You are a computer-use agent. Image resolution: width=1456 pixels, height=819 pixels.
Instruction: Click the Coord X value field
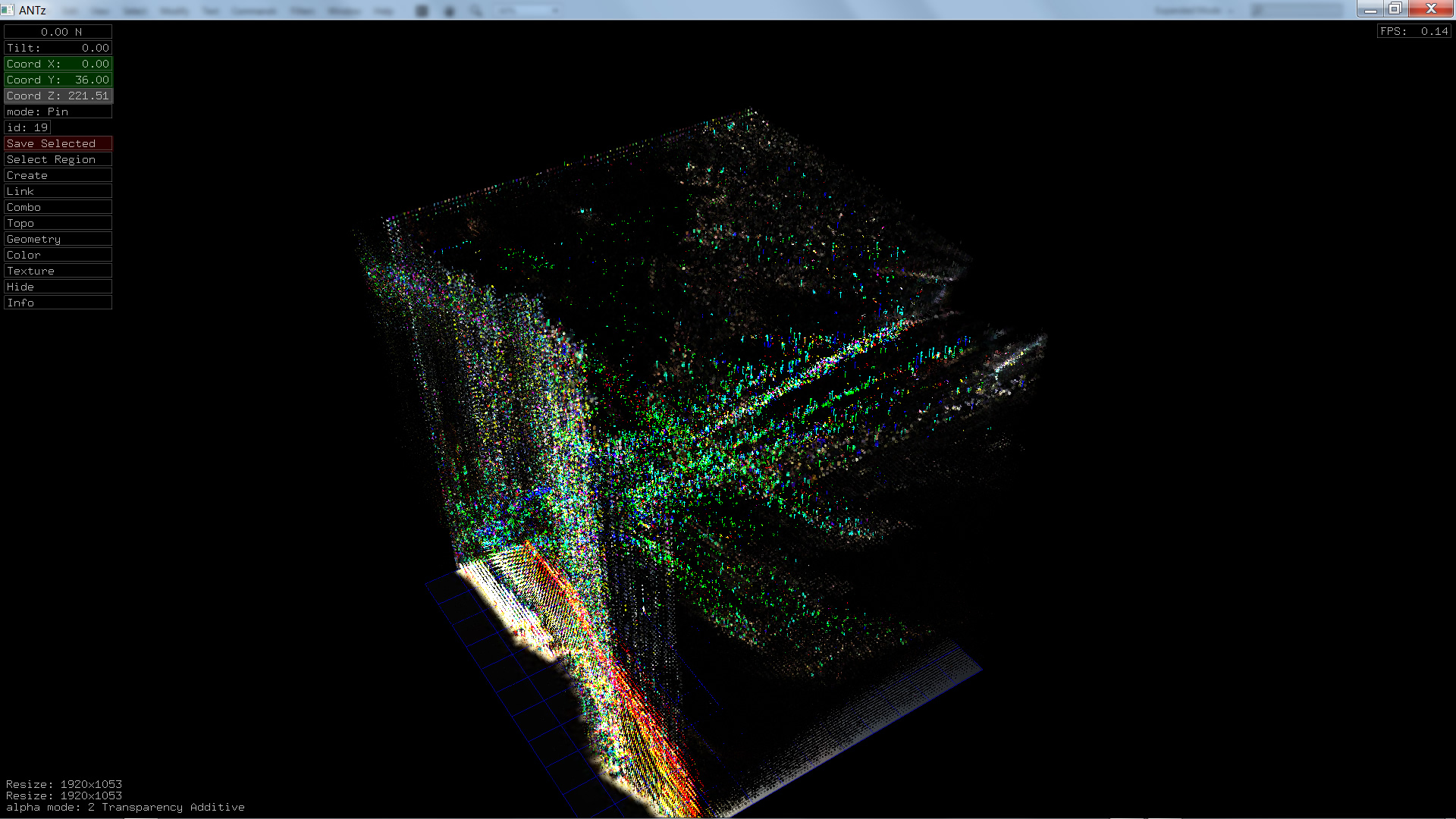click(58, 64)
